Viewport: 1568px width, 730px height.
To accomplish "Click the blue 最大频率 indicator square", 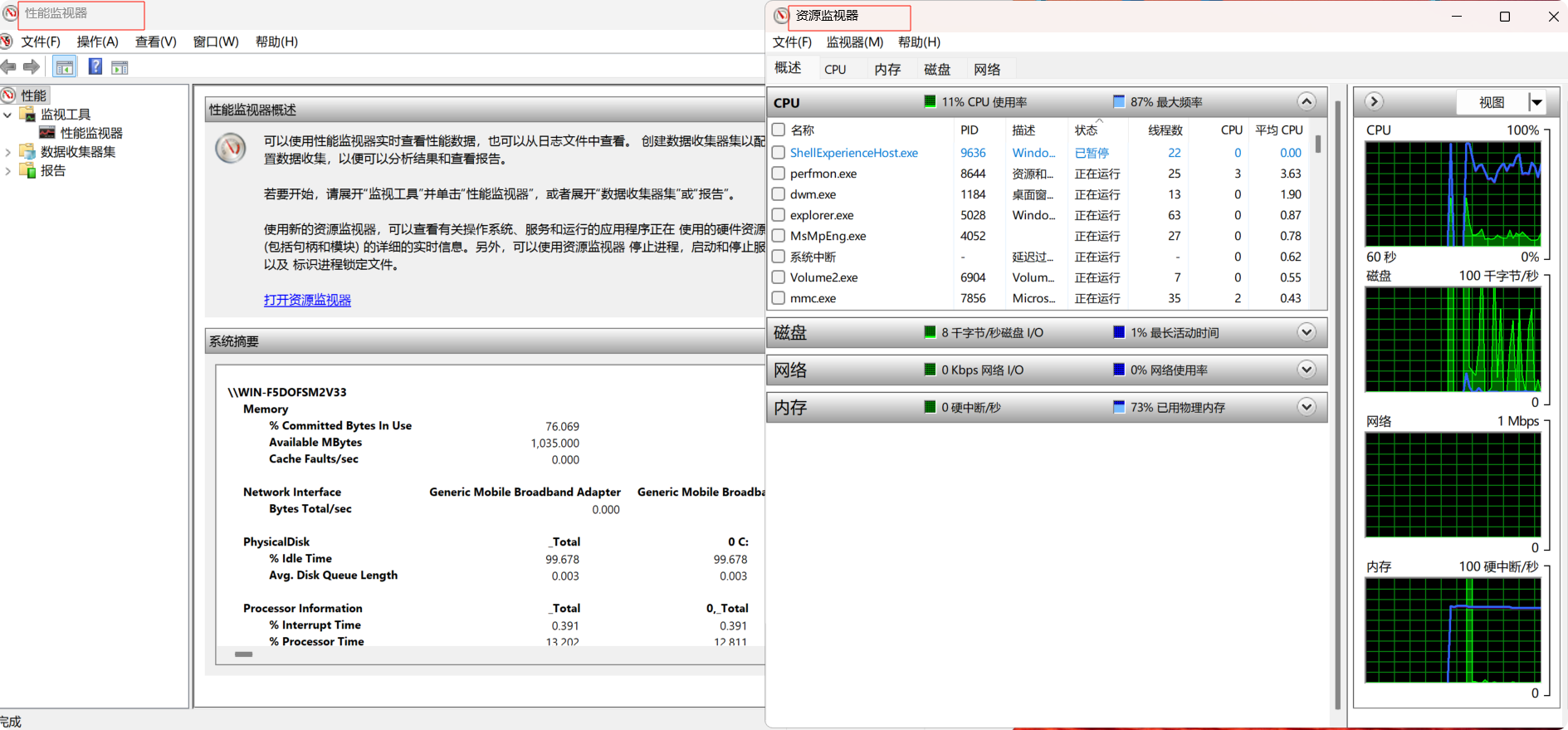I will [1119, 101].
